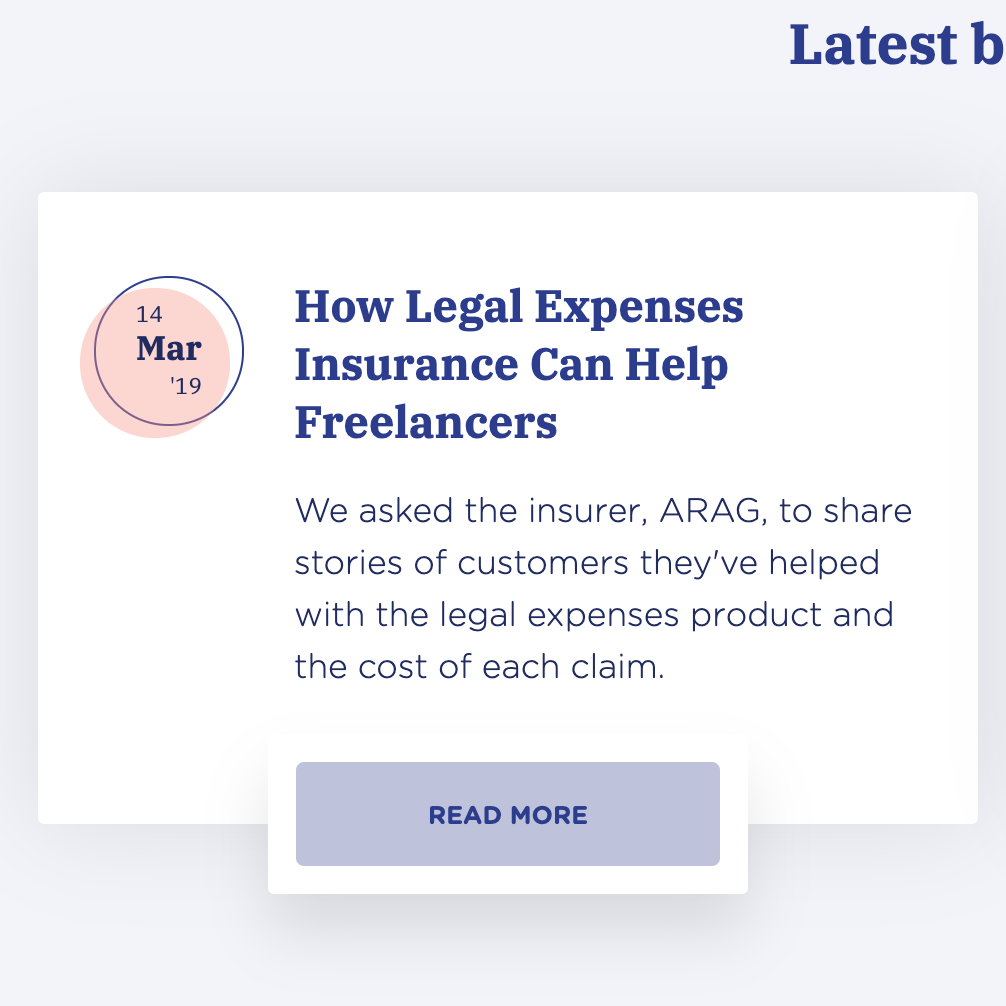Click the text the cost of each claim
Image resolution: width=1006 pixels, height=1006 pixels.
(x=479, y=666)
